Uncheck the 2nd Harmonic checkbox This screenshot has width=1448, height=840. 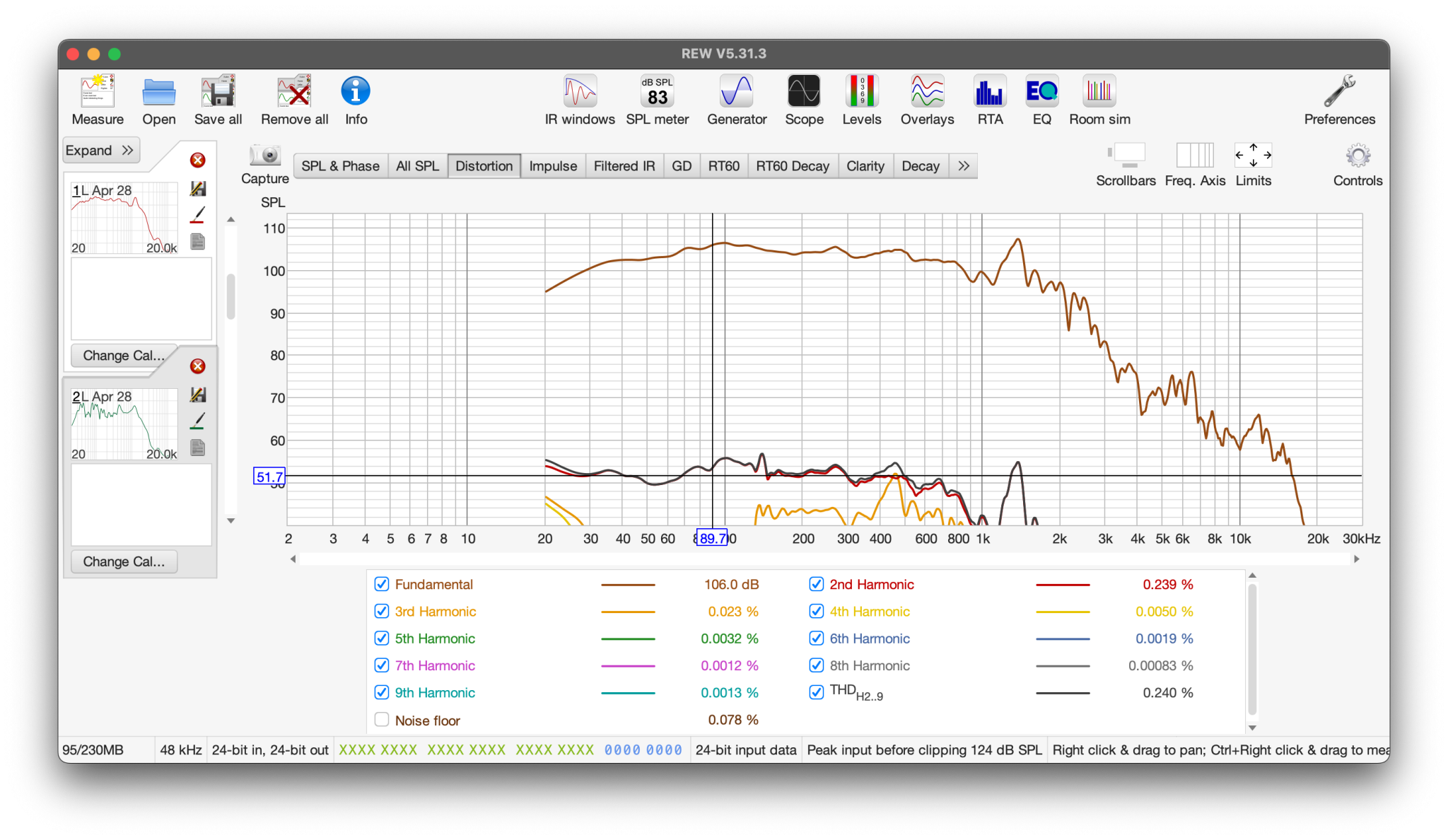point(817,584)
